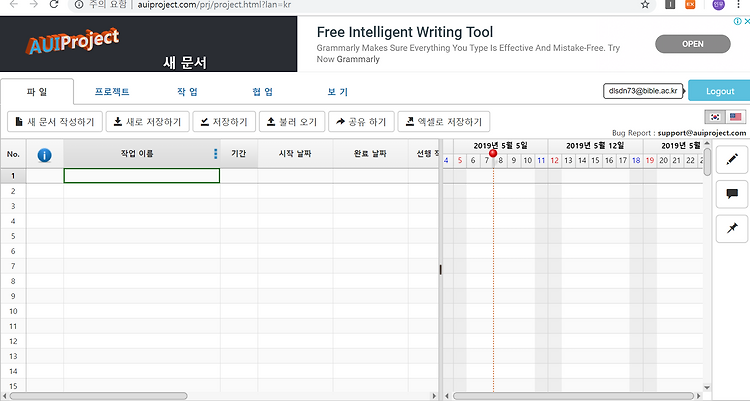Click support@auiproject.com email link
Viewport: 750px width, 401px height.
702,133
